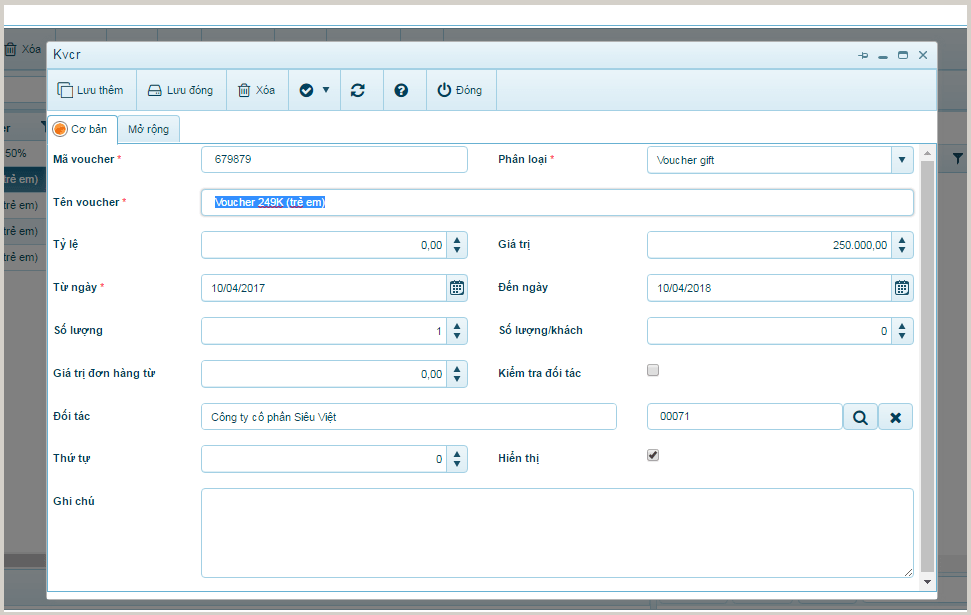This screenshot has width=971, height=615.
Task: Decrease the Số lượng/khách value
Action: tap(902, 336)
